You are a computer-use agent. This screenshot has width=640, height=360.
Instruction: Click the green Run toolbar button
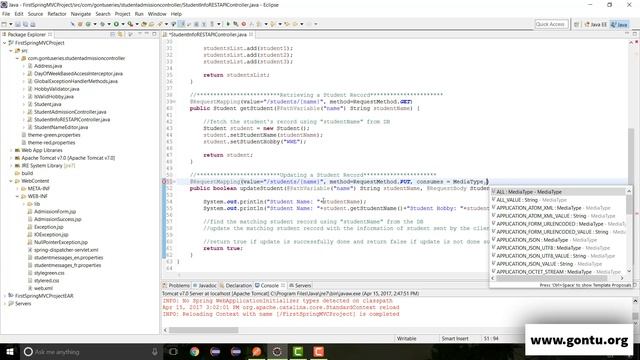pos(116,24)
